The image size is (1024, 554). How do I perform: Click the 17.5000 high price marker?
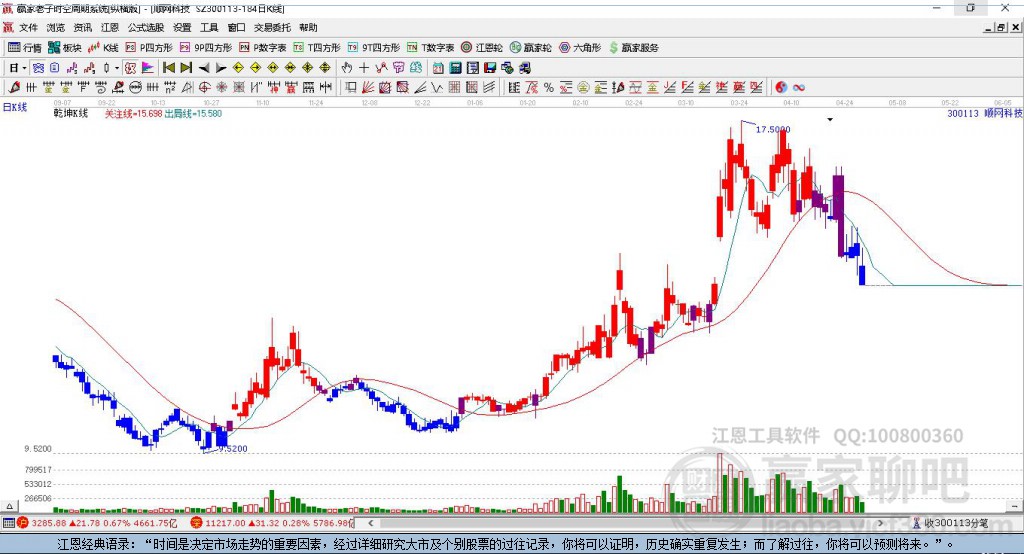click(x=773, y=129)
